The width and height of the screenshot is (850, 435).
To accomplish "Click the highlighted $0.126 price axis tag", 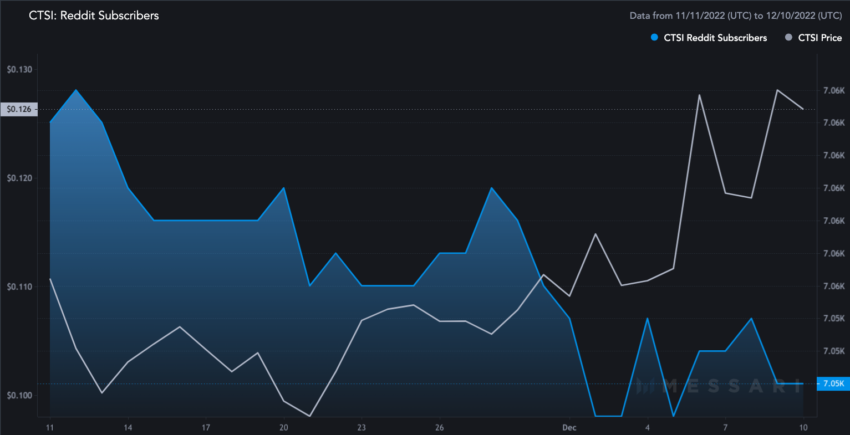I will pos(19,110).
